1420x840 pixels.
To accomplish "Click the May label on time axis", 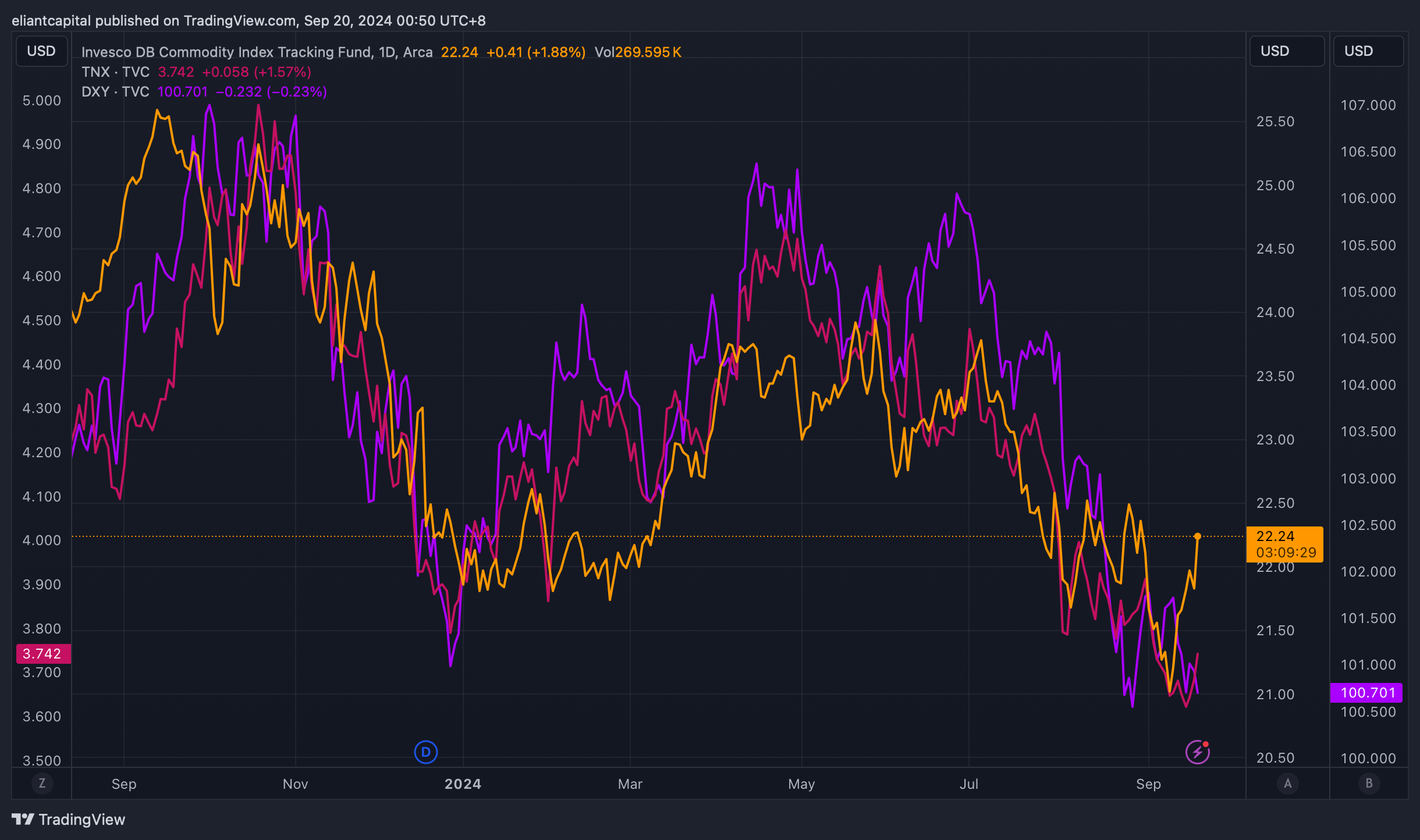I will (x=801, y=784).
